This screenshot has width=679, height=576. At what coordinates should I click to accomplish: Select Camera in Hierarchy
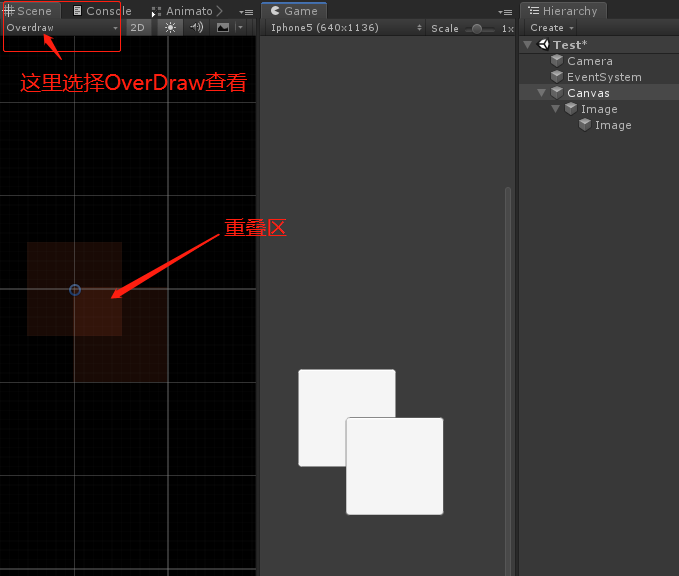(x=599, y=61)
